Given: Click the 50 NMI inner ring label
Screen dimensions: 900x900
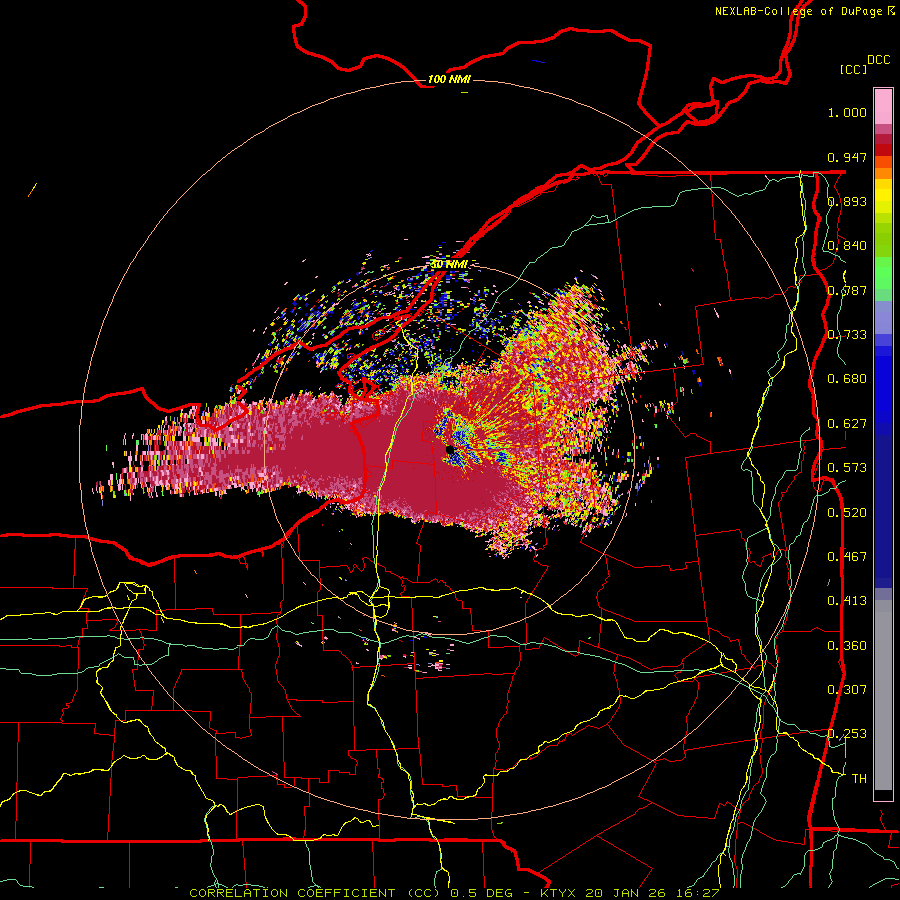Looking at the screenshot, I should [x=449, y=265].
